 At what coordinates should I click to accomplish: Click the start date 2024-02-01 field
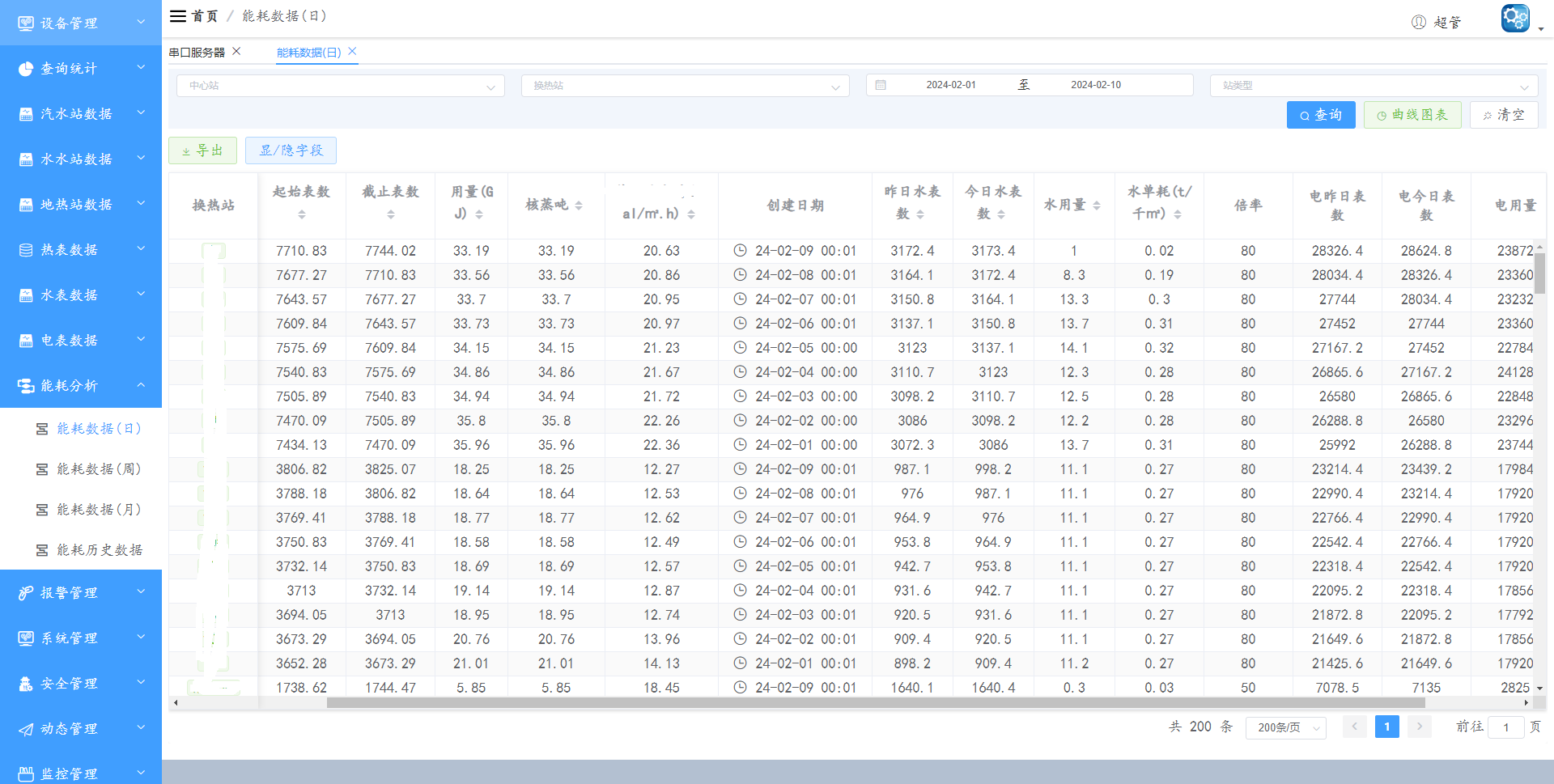tap(951, 85)
